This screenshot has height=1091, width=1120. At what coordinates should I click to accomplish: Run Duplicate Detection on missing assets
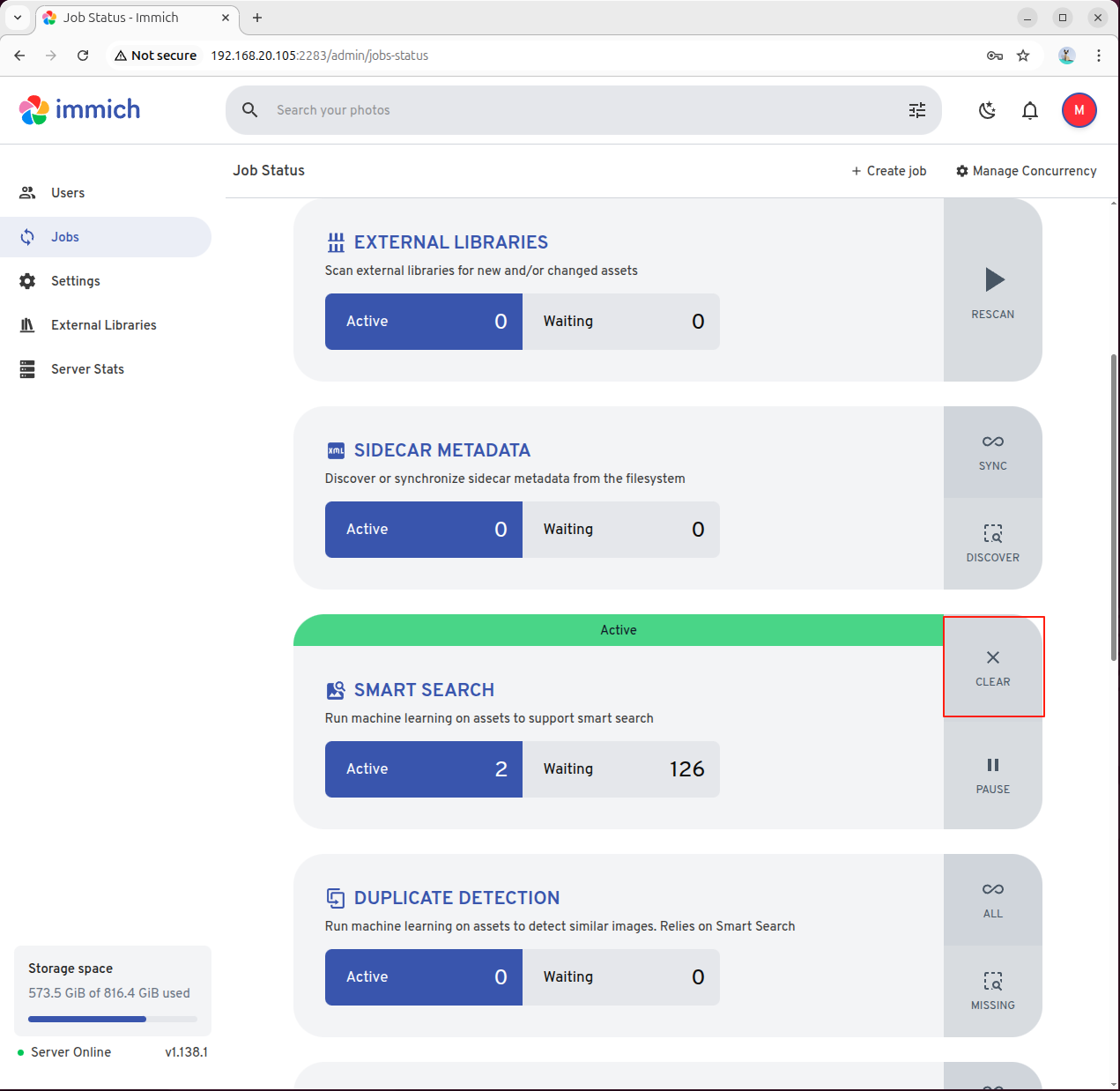pos(993,991)
